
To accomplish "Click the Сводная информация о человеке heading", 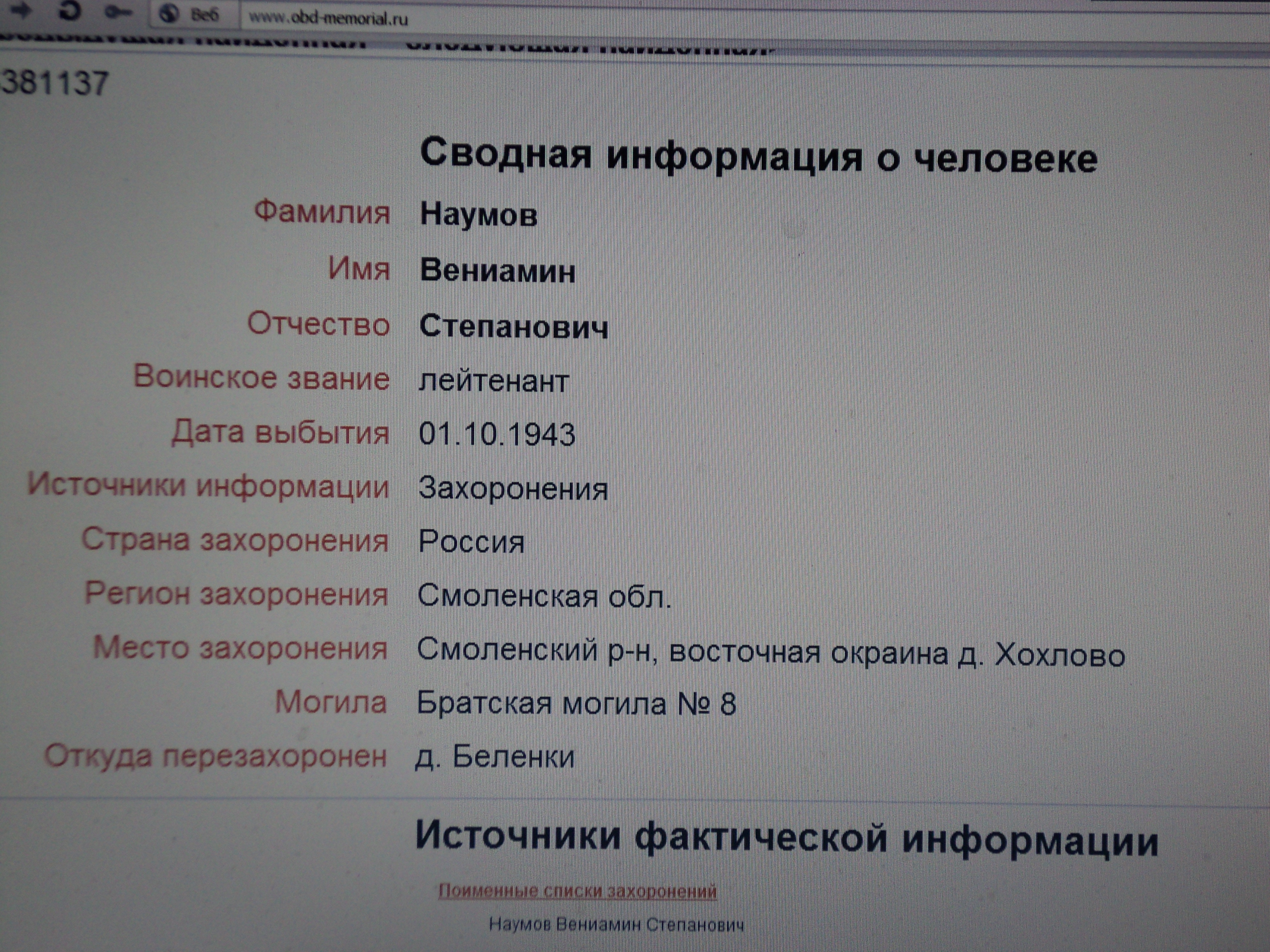I will tap(759, 155).
